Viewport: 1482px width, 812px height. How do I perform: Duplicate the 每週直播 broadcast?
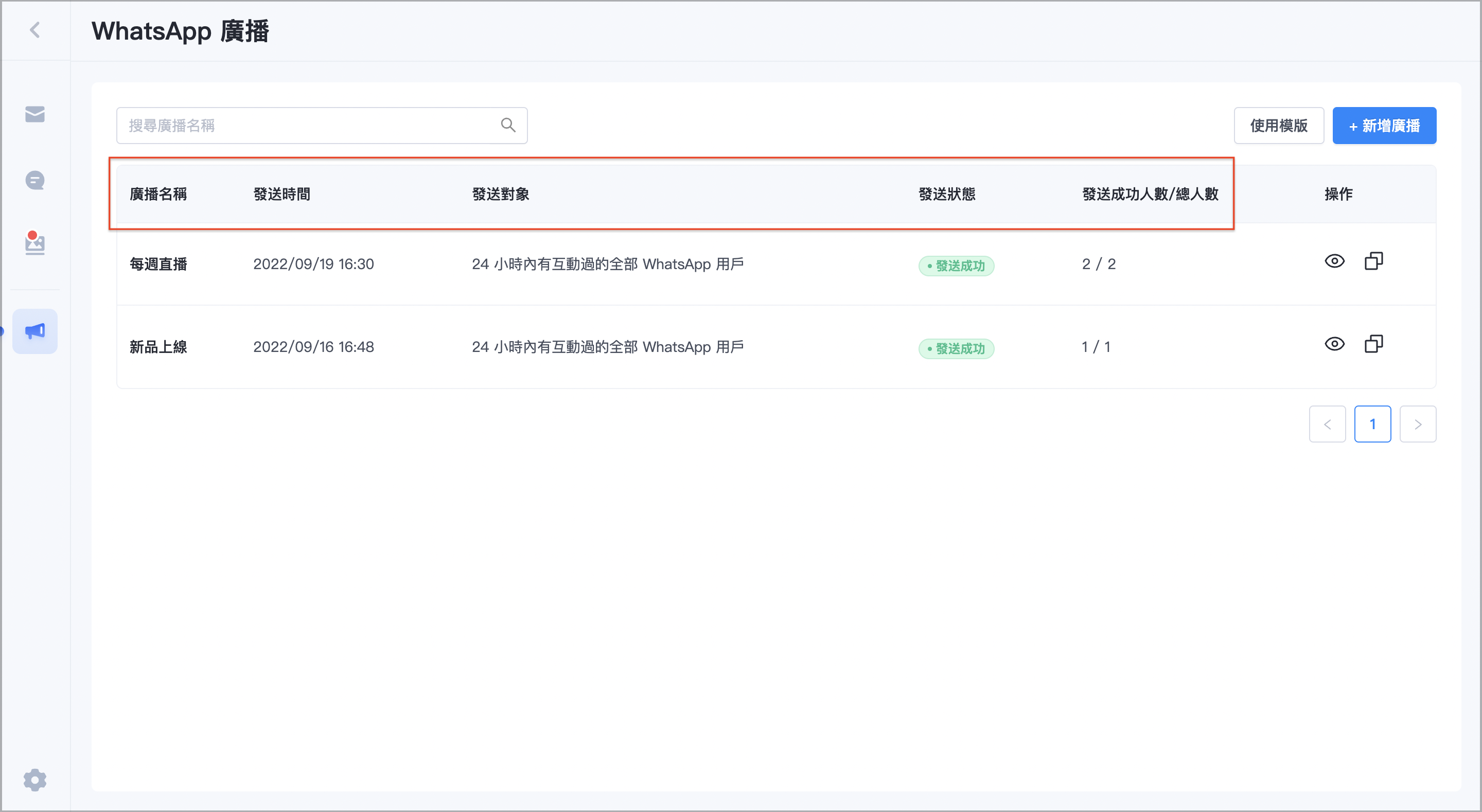(x=1374, y=261)
